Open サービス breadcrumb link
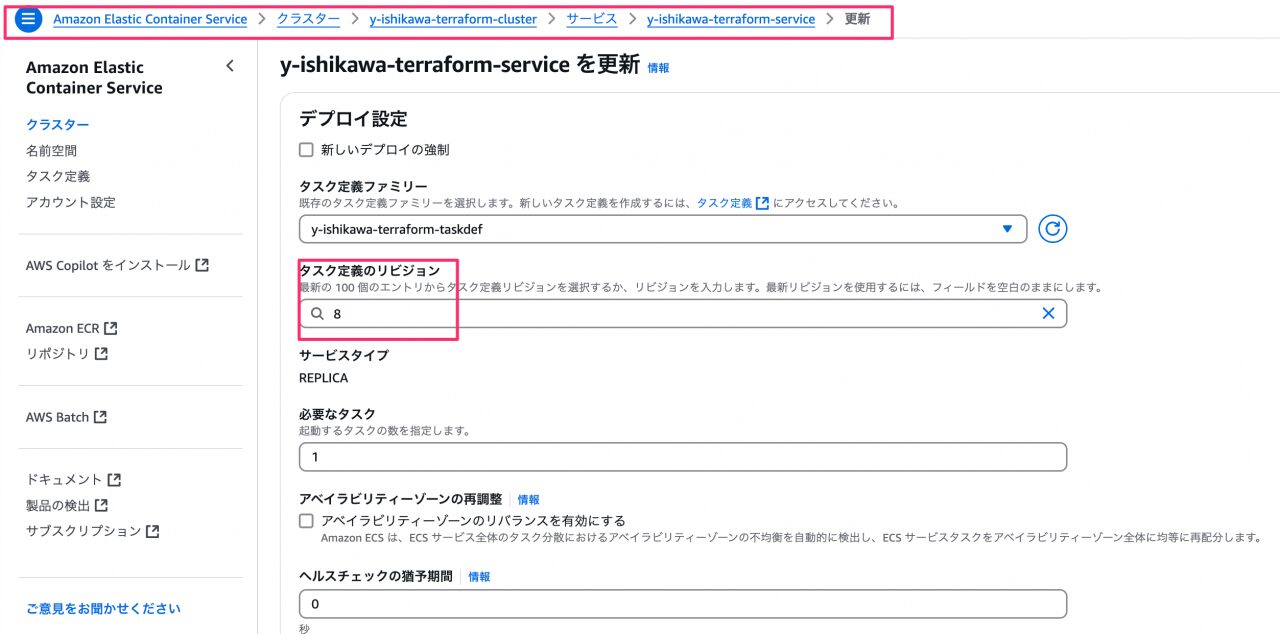Image resolution: width=1280 pixels, height=634 pixels. [592, 19]
